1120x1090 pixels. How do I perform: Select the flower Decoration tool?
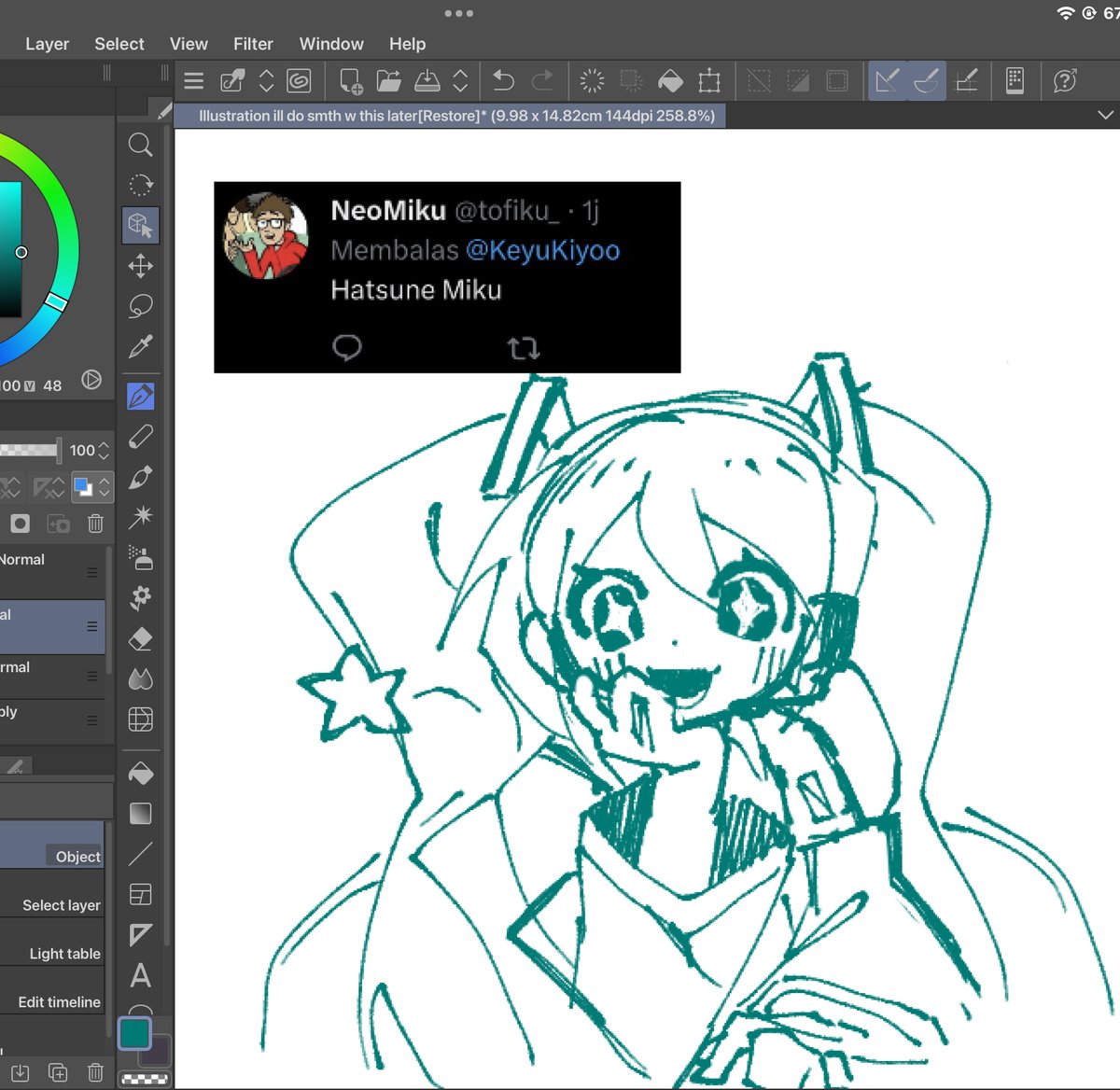pos(141,597)
